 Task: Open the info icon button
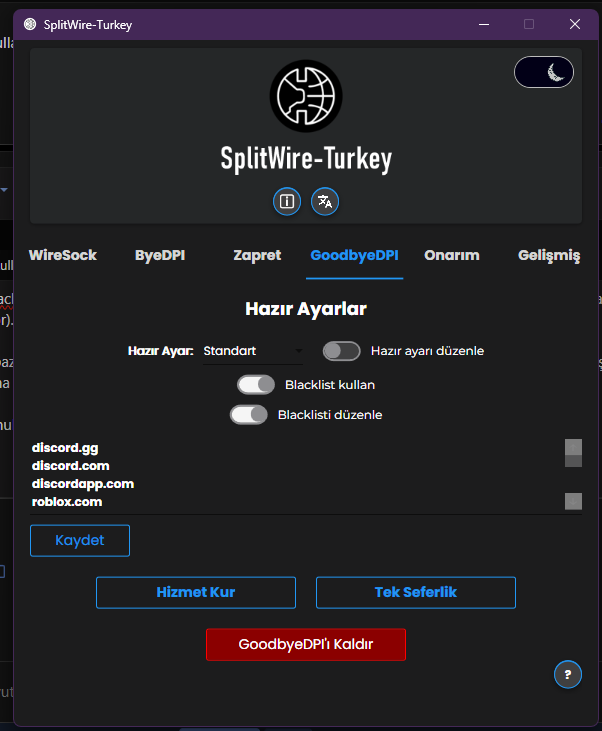tap(287, 201)
